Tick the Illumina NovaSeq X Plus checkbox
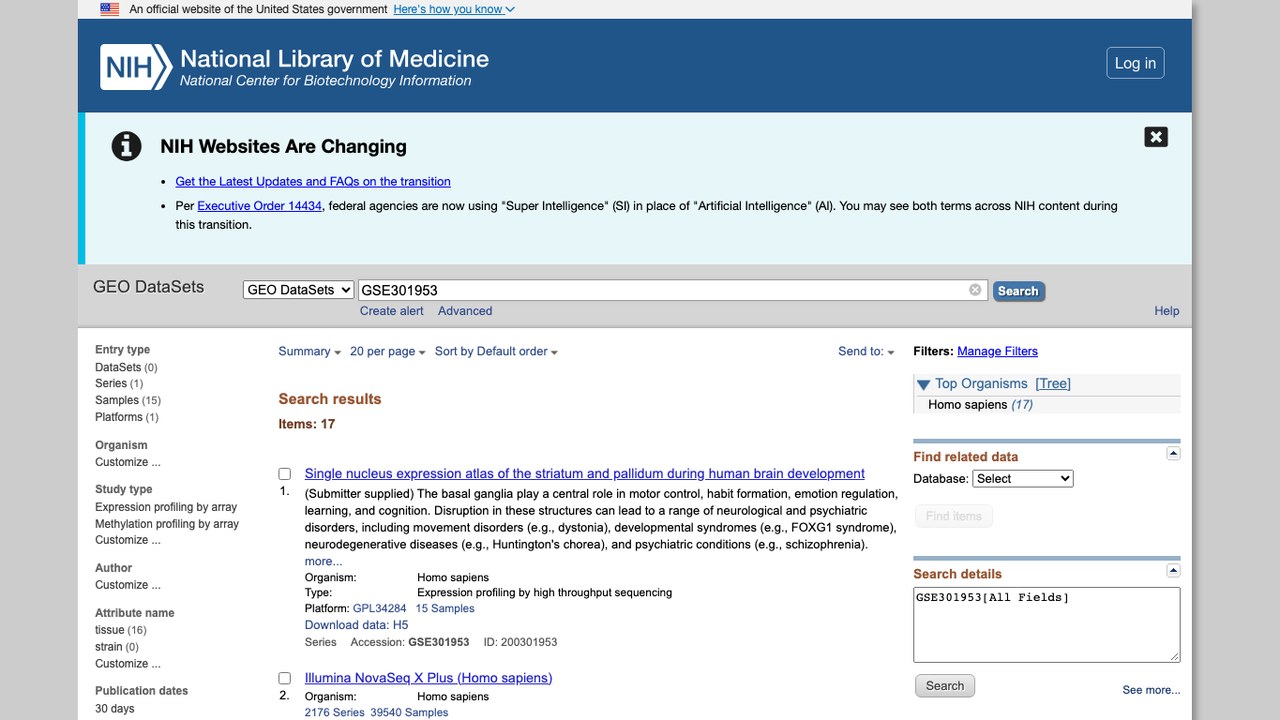1280x720 pixels. click(285, 678)
